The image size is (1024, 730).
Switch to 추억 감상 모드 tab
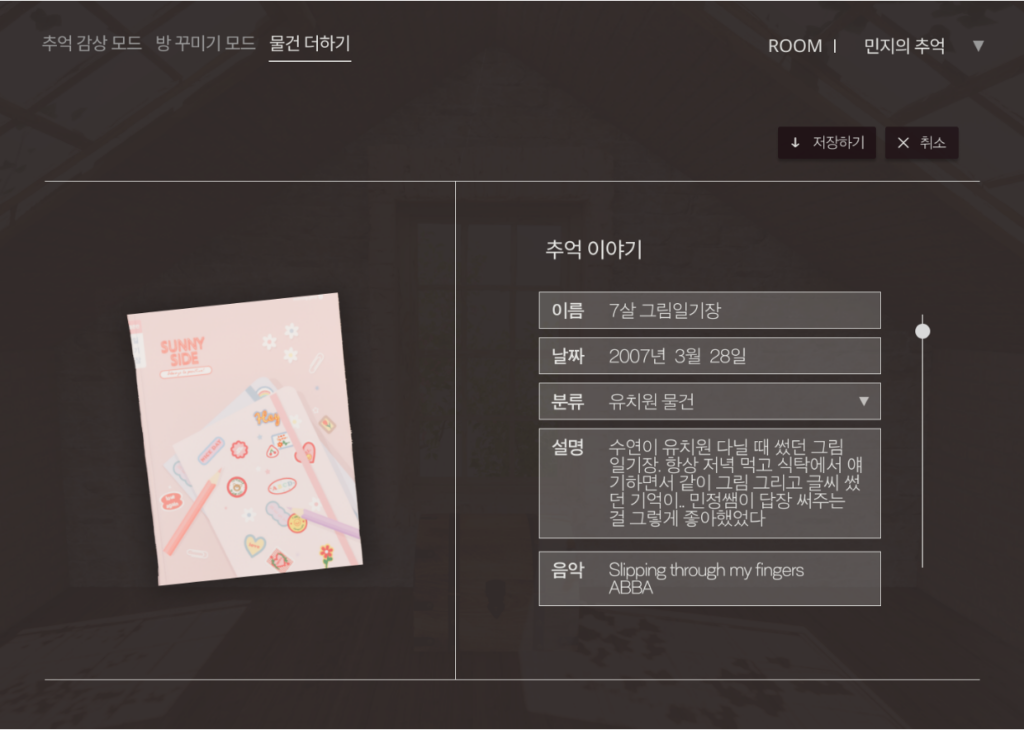(x=91, y=44)
